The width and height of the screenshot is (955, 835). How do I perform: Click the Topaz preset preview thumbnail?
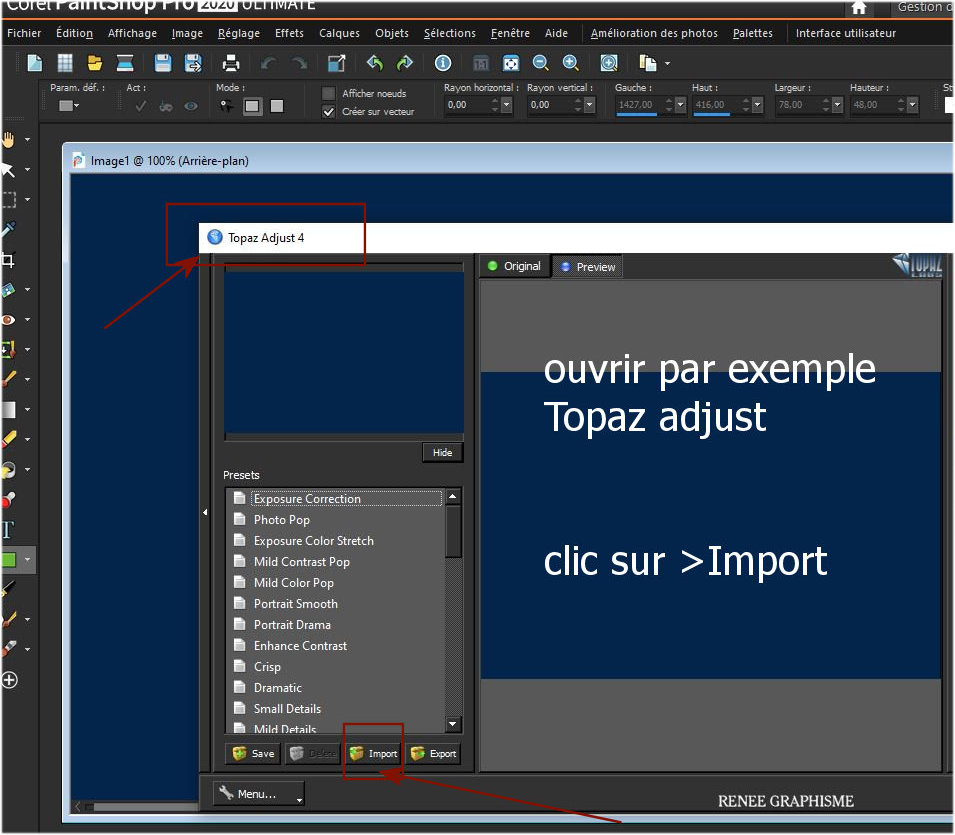(x=344, y=352)
